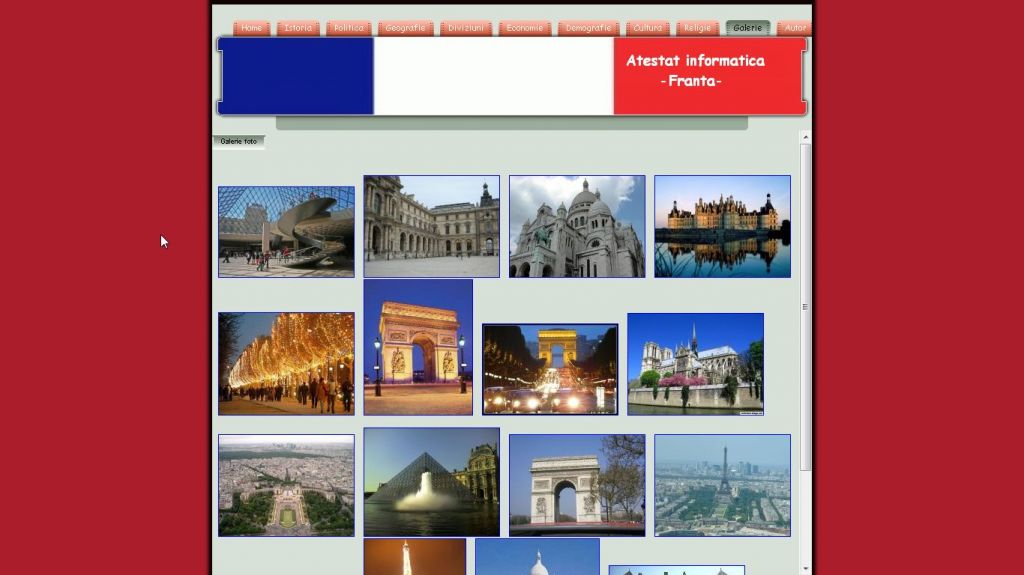Click the red Atestat informatica Franta banner

coord(709,76)
